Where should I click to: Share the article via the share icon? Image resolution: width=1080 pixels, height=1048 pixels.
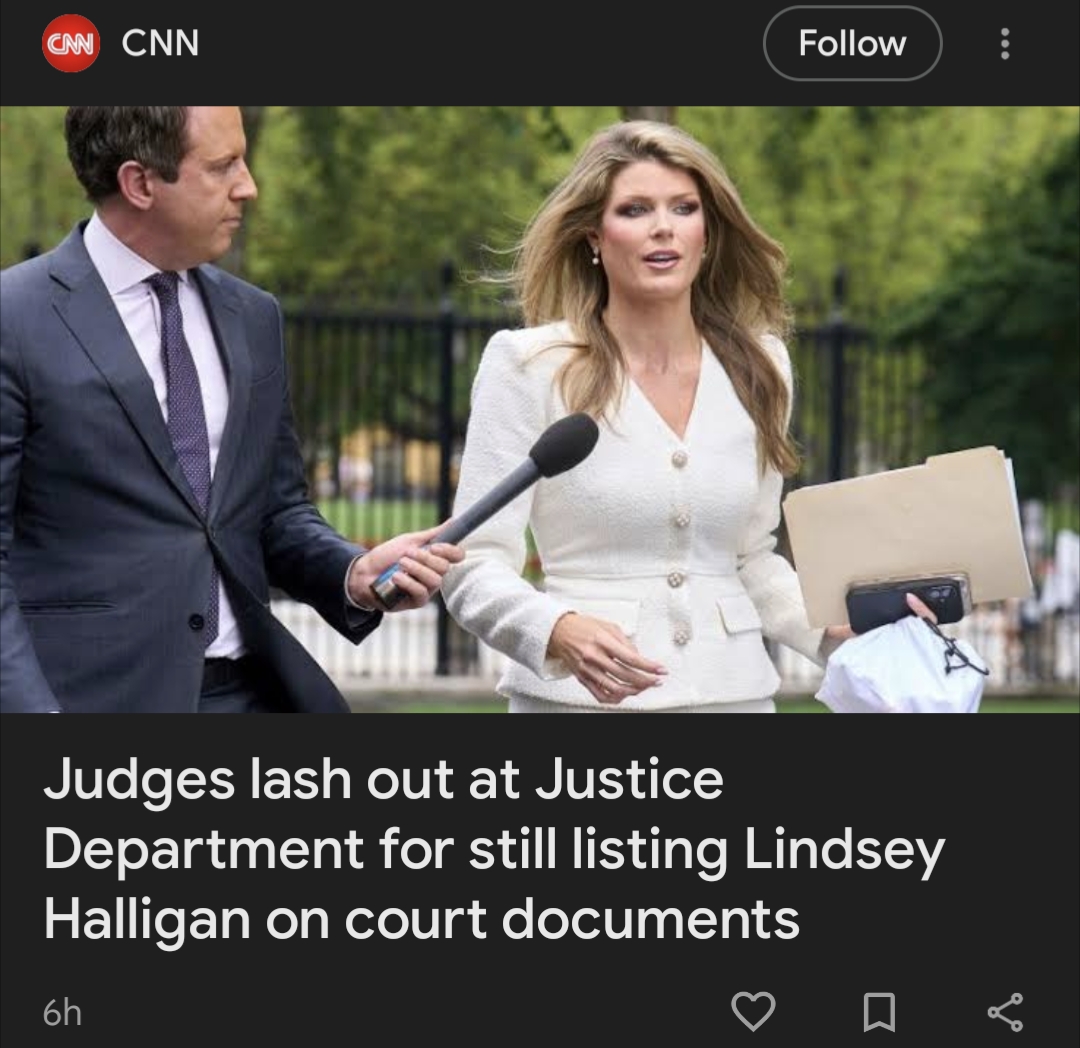[x=1005, y=1012]
